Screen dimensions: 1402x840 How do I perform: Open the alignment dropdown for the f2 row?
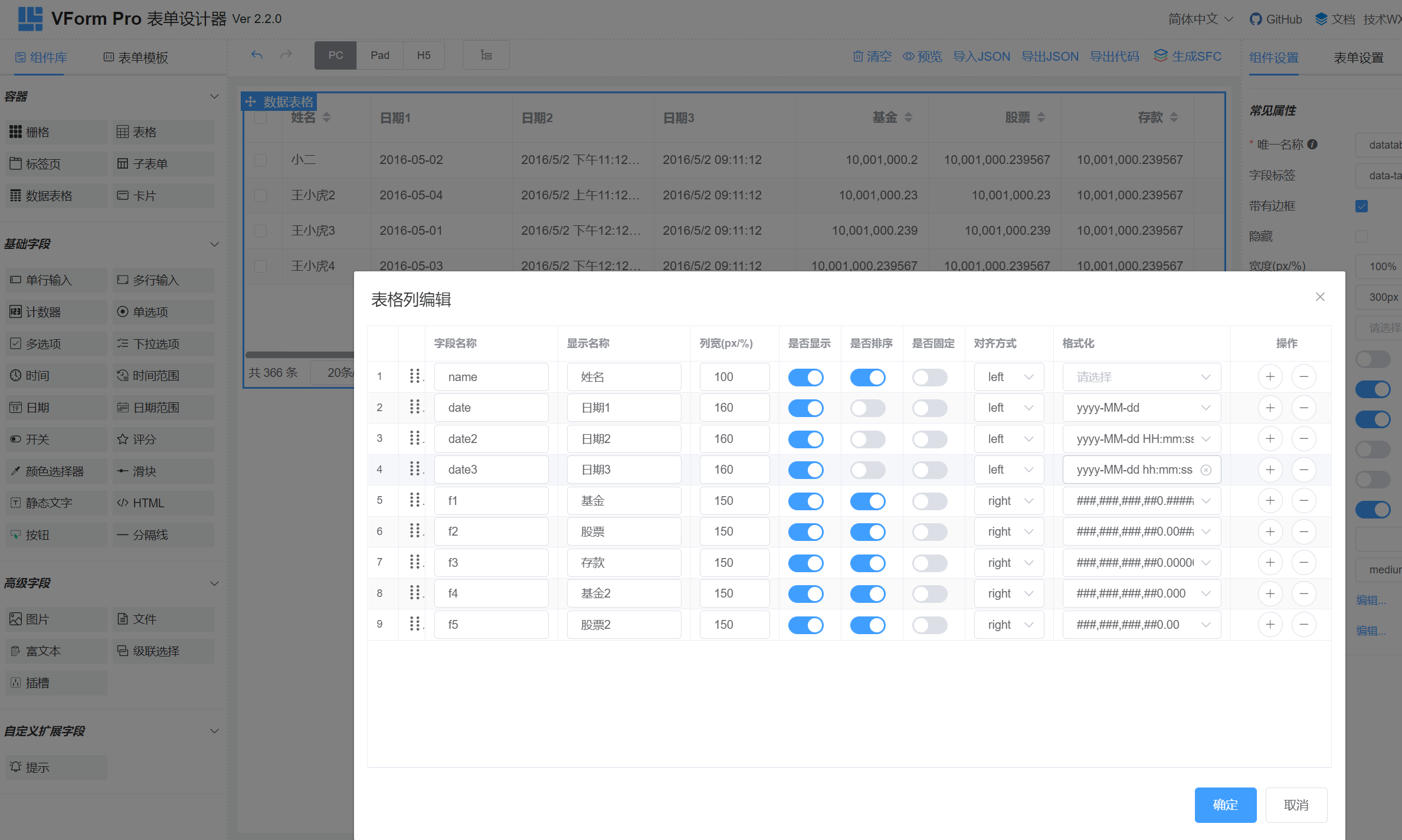(x=1009, y=532)
